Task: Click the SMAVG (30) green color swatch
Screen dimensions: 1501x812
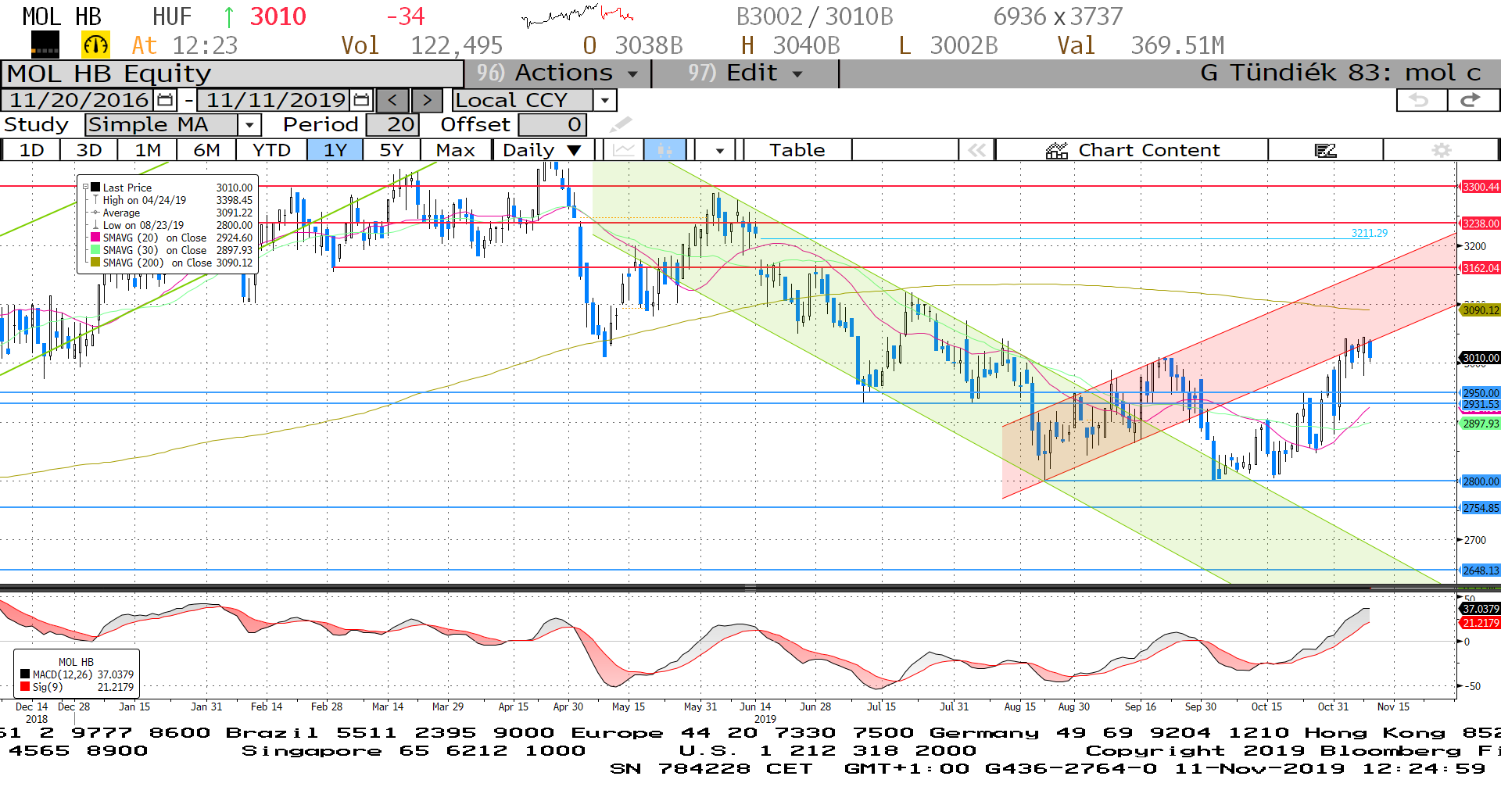Action: (95, 250)
